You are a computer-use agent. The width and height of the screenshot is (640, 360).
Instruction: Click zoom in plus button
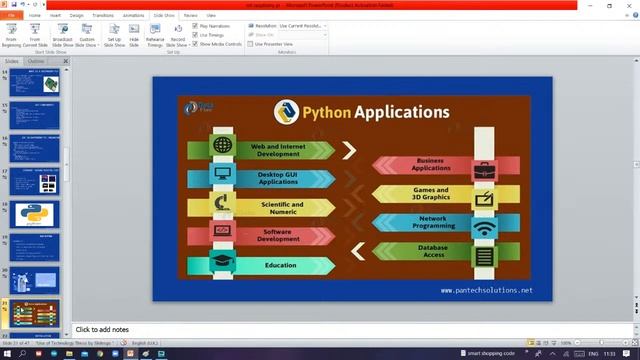click(626, 343)
